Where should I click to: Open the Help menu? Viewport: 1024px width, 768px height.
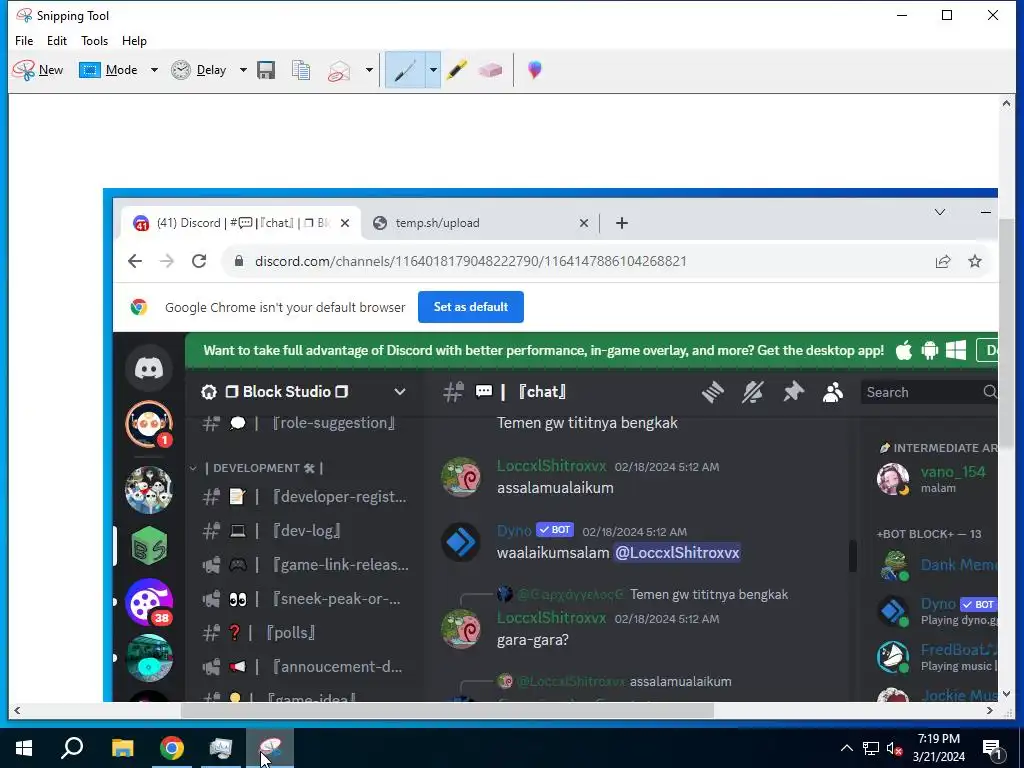click(x=135, y=40)
